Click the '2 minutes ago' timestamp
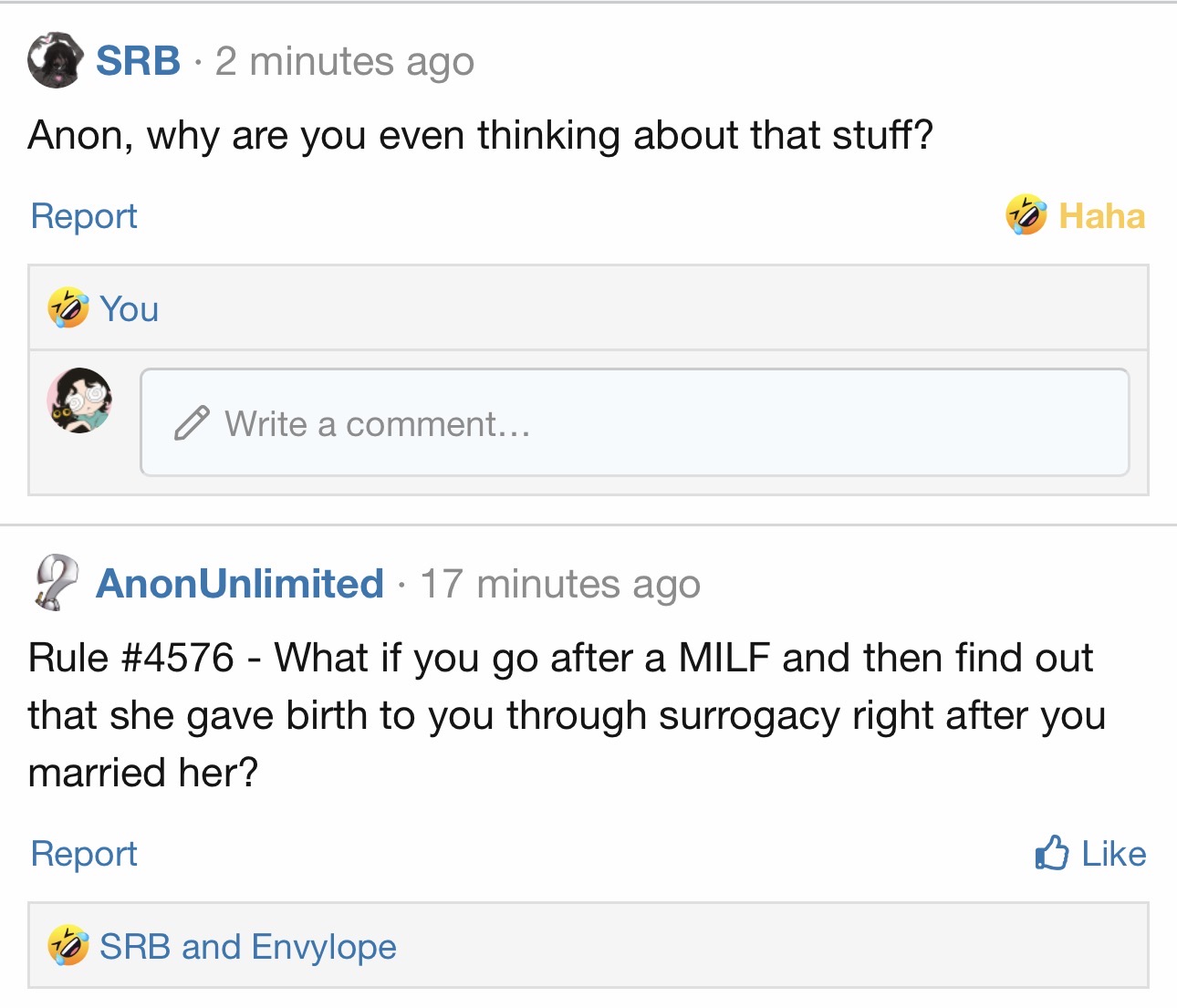 345,62
